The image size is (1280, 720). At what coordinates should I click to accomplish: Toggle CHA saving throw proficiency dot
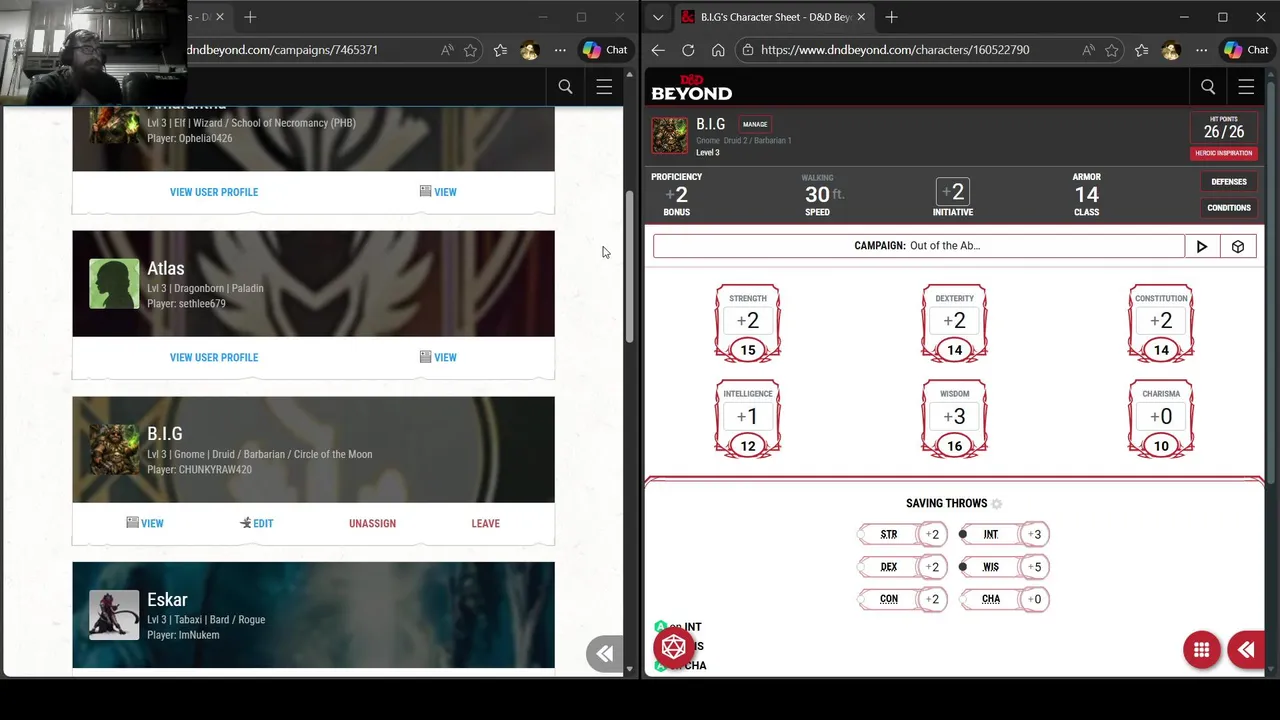[x=965, y=599]
